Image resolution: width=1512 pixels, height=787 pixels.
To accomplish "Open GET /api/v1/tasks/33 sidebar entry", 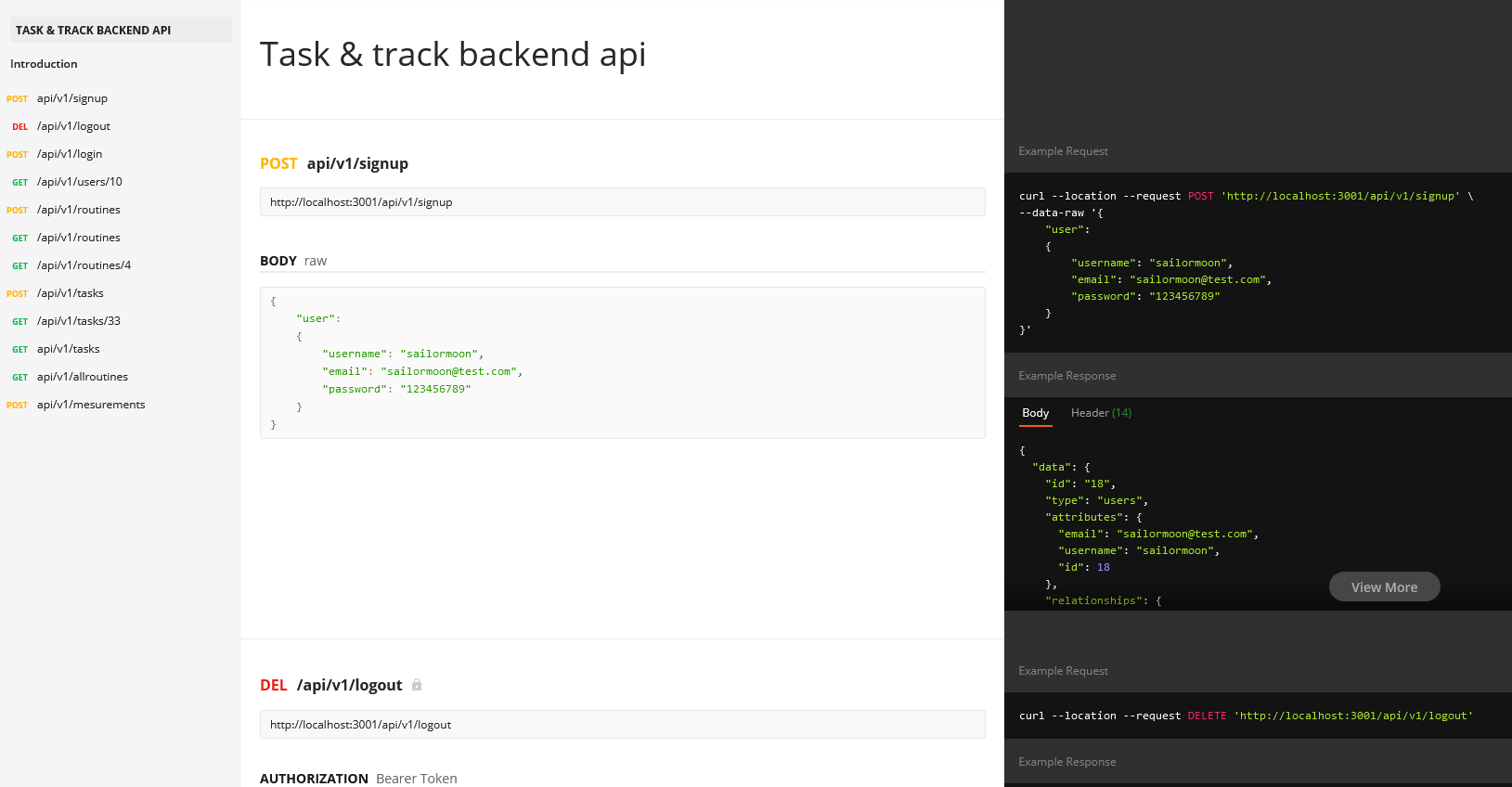I will pyautogui.click(x=78, y=321).
